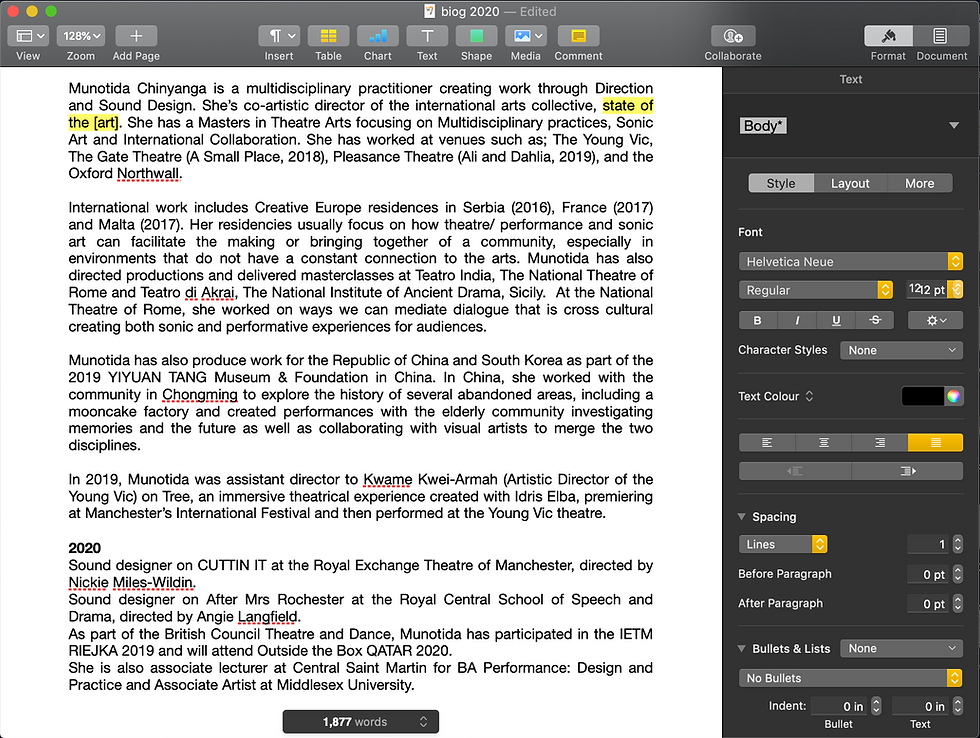The height and width of the screenshot is (738, 980).
Task: Open the Media menu
Action: pos(526,36)
